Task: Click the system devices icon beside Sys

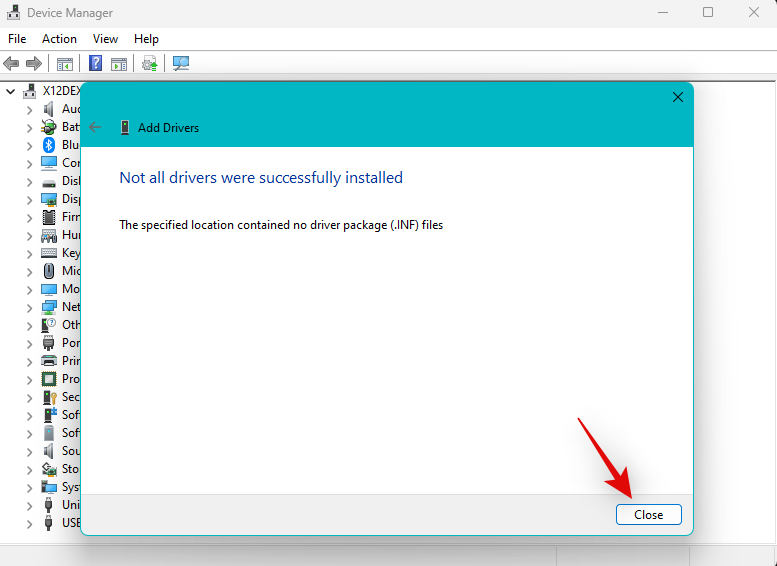Action: pyautogui.click(x=49, y=487)
